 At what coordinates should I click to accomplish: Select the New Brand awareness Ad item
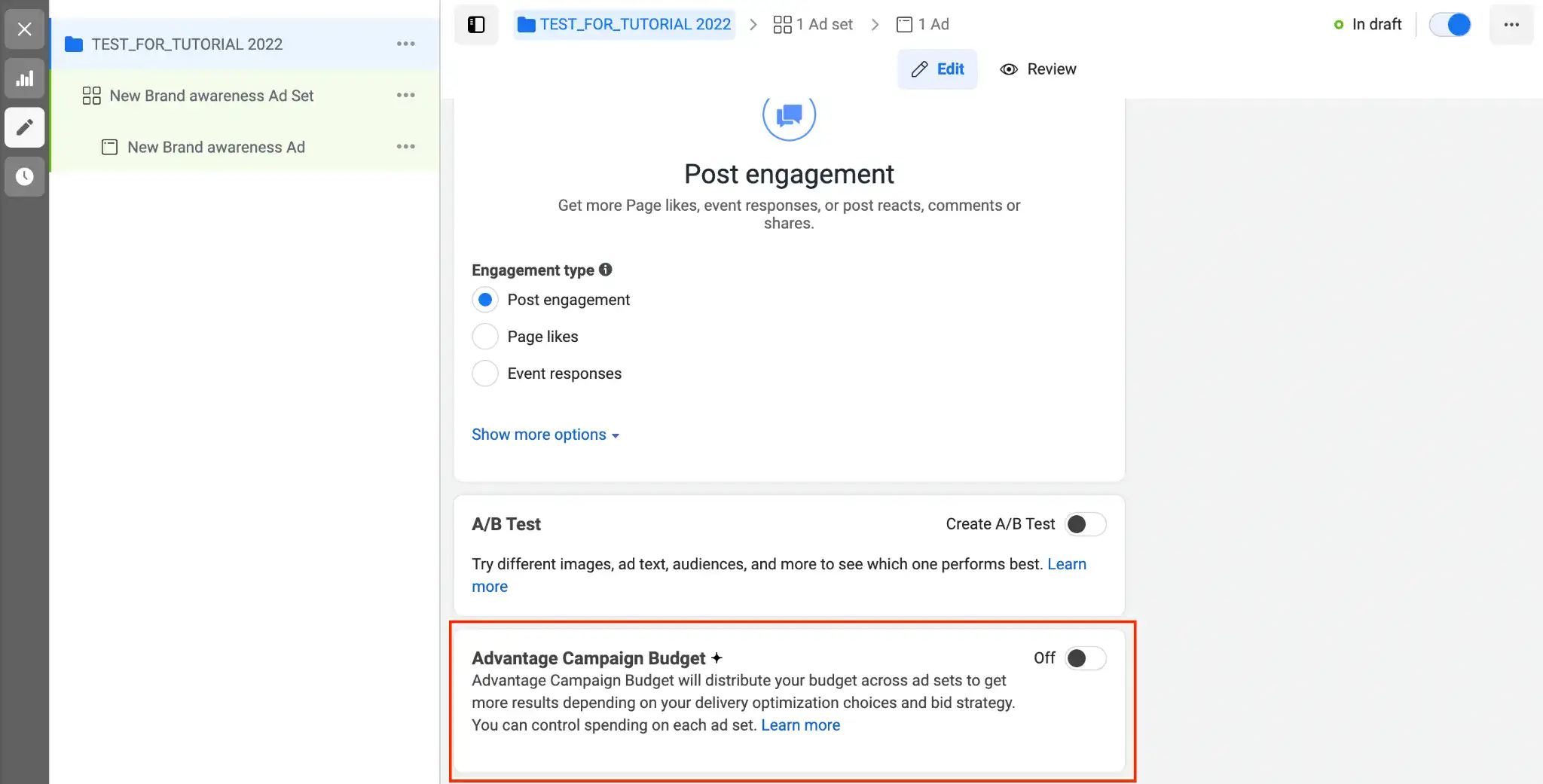[x=215, y=147]
